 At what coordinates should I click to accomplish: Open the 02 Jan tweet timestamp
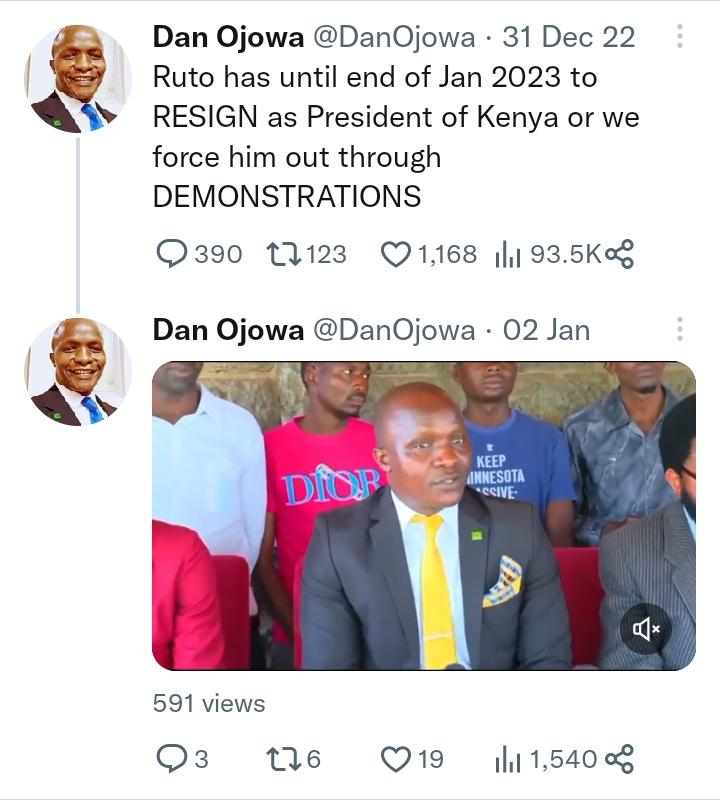[x=546, y=330]
